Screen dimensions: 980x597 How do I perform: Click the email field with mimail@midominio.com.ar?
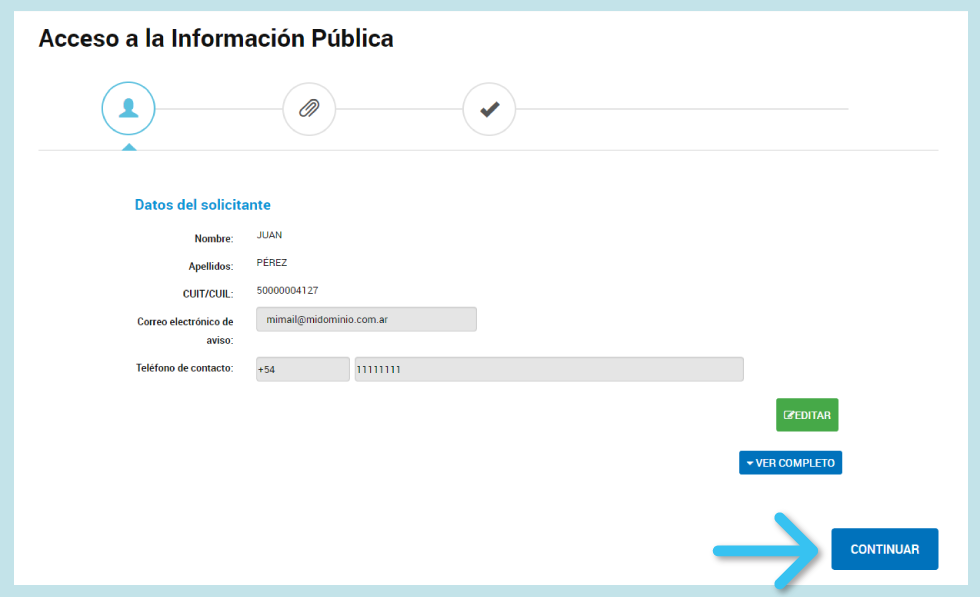(x=365, y=319)
